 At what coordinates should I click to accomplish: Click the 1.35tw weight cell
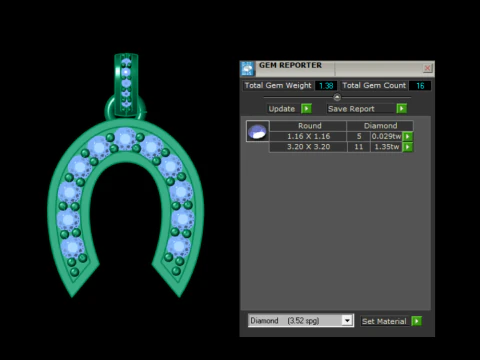[x=386, y=147]
